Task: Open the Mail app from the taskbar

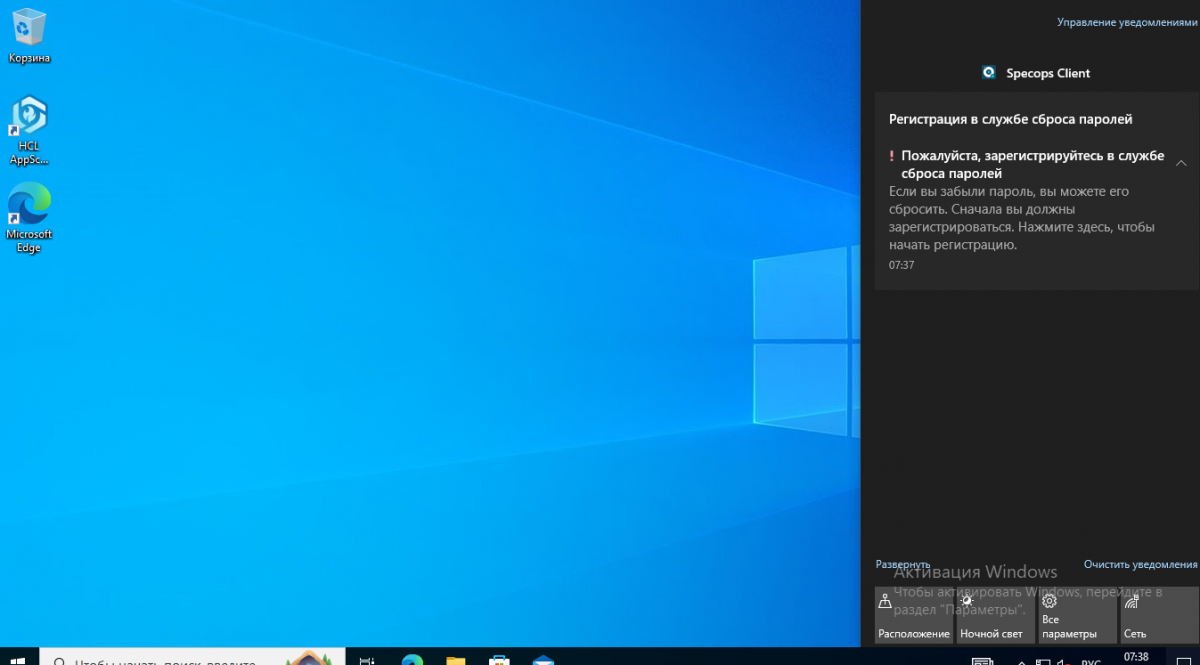Action: tap(543, 658)
